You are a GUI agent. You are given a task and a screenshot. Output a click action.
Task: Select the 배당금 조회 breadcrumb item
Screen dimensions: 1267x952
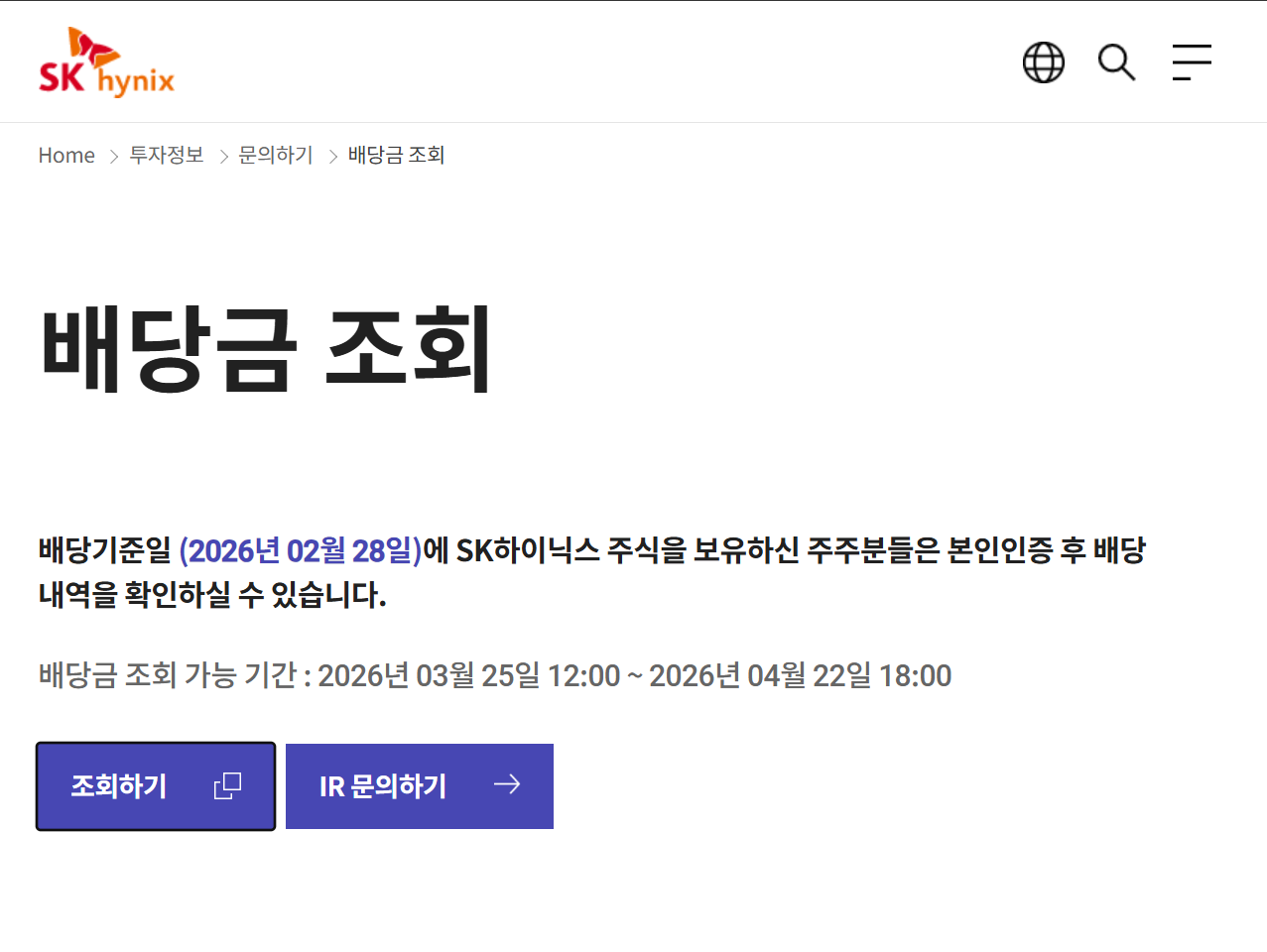click(396, 155)
